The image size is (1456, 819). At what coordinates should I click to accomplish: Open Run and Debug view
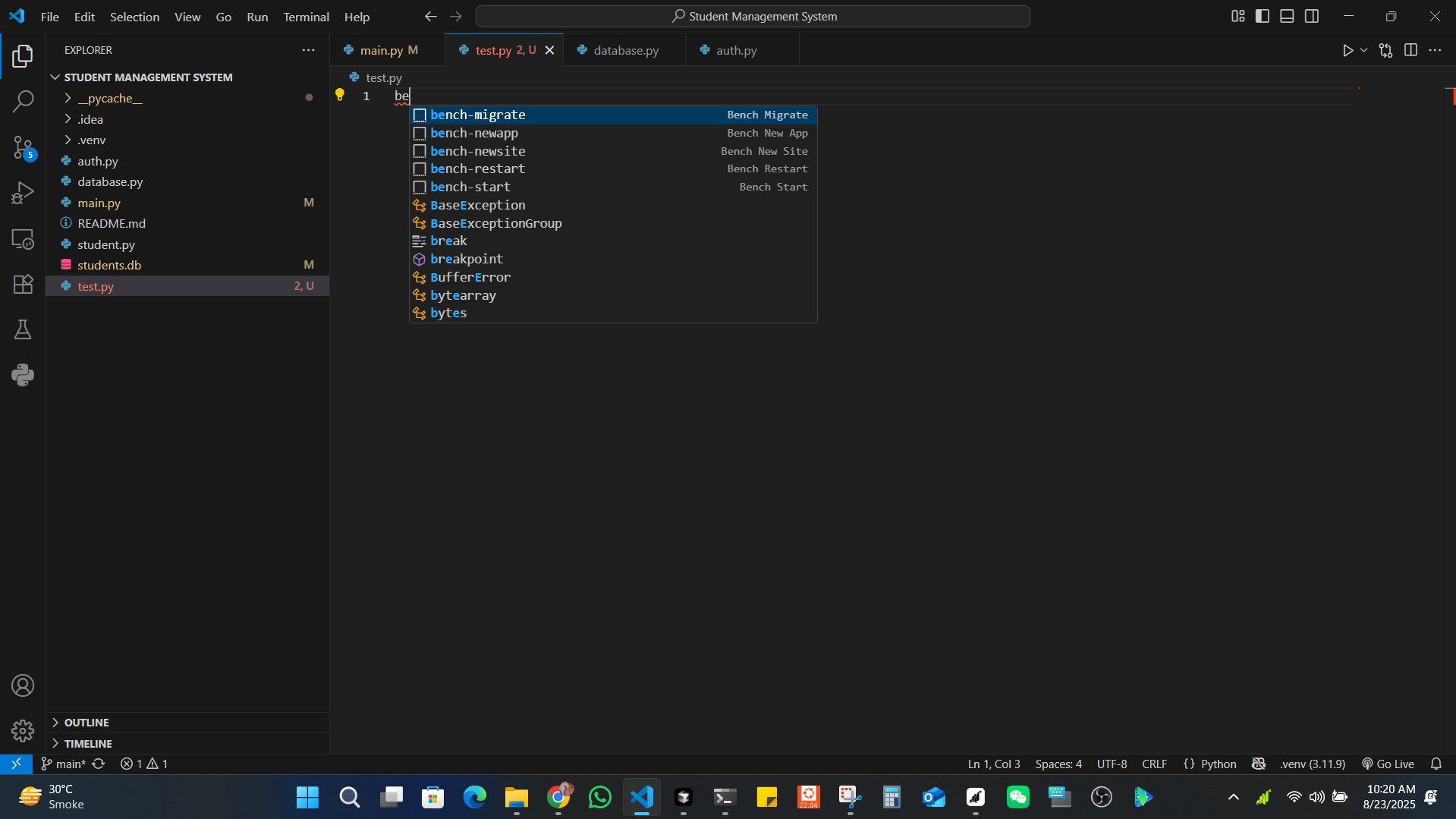[23, 193]
